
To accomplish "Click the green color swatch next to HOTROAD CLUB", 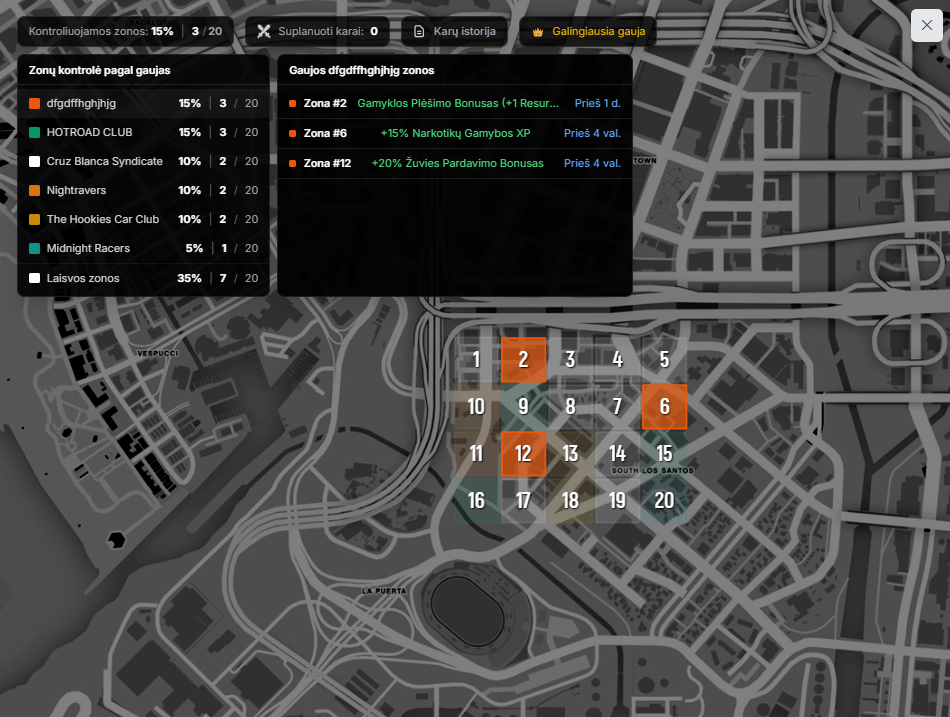I will [35, 133].
